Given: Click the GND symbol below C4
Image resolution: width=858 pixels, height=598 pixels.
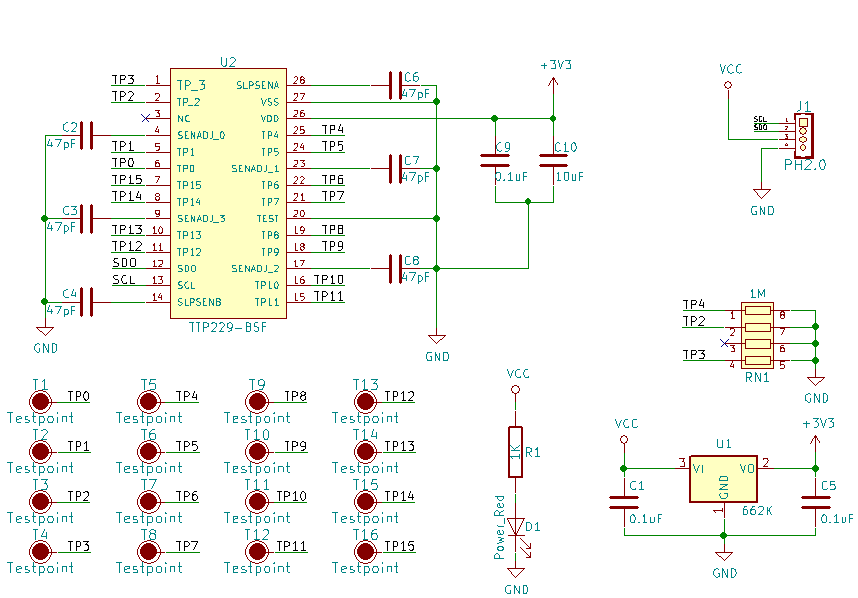Looking at the screenshot, I should click(x=45, y=331).
